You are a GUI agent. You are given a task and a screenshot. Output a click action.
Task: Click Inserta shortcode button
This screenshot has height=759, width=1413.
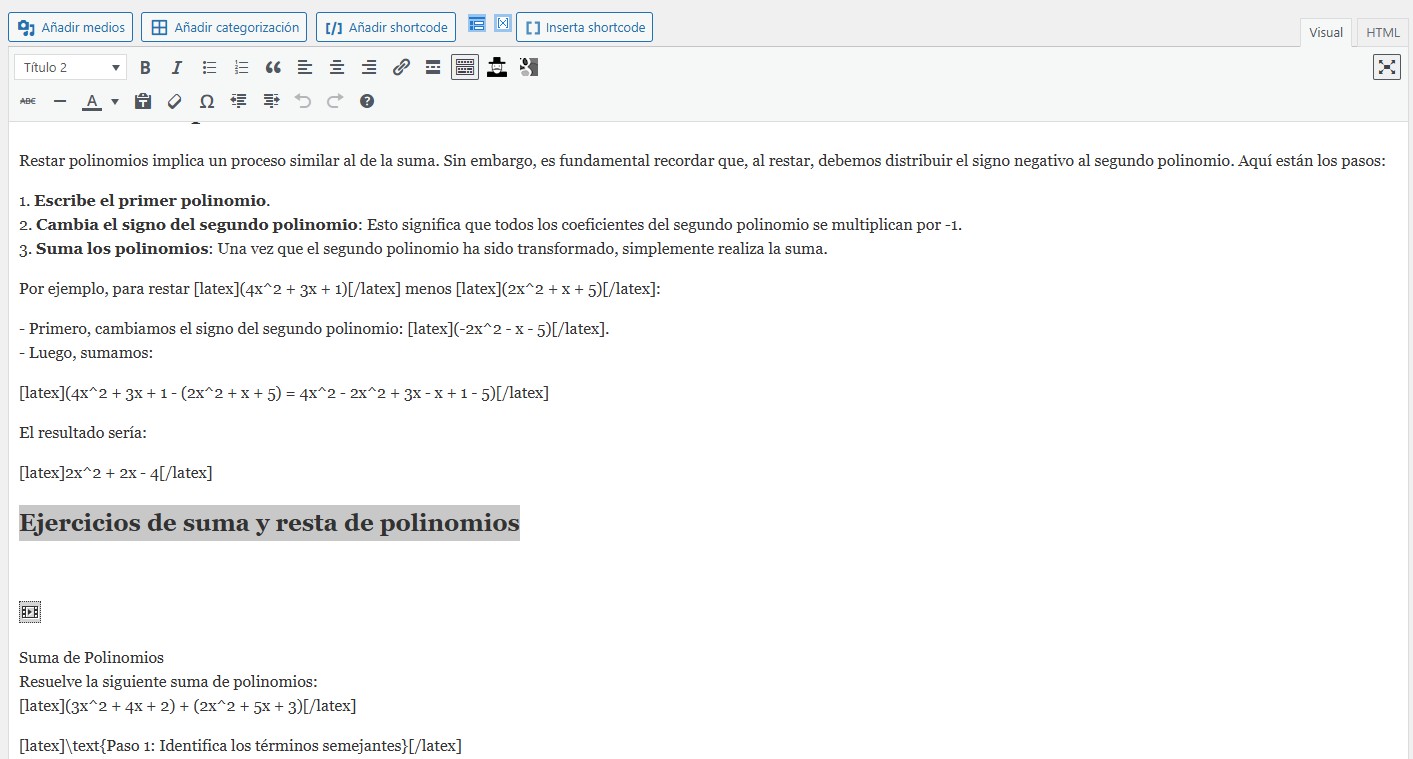tap(584, 27)
